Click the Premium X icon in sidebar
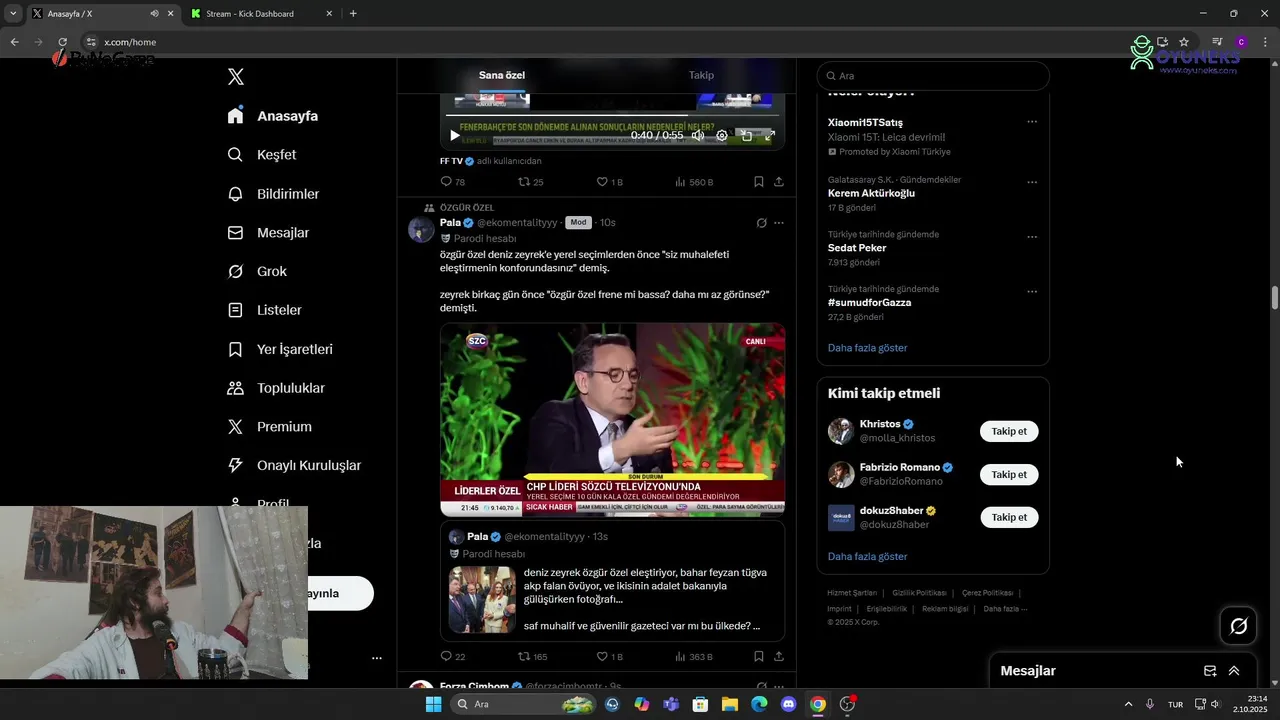1280x720 pixels. click(x=235, y=427)
